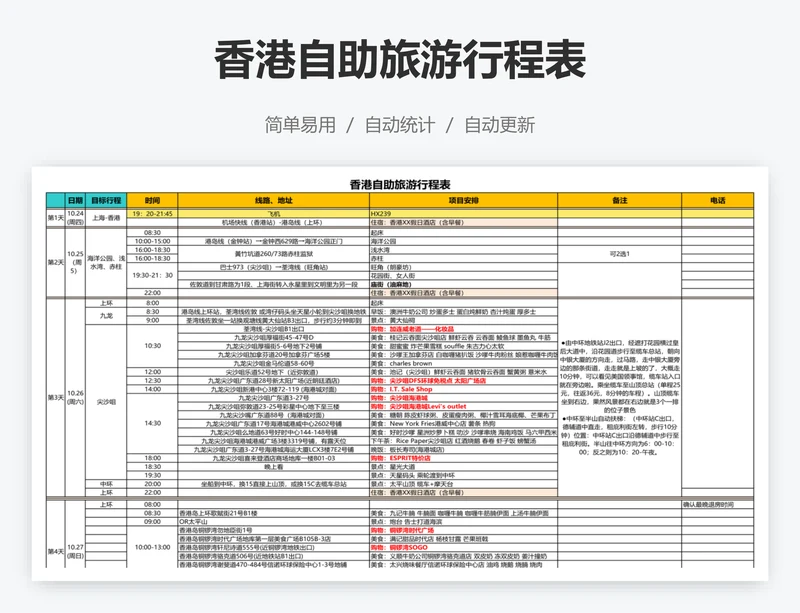Screen dimensions: 800x613
Task: Click the 香港自助旅游行程表 sheet title
Action: 399,184
